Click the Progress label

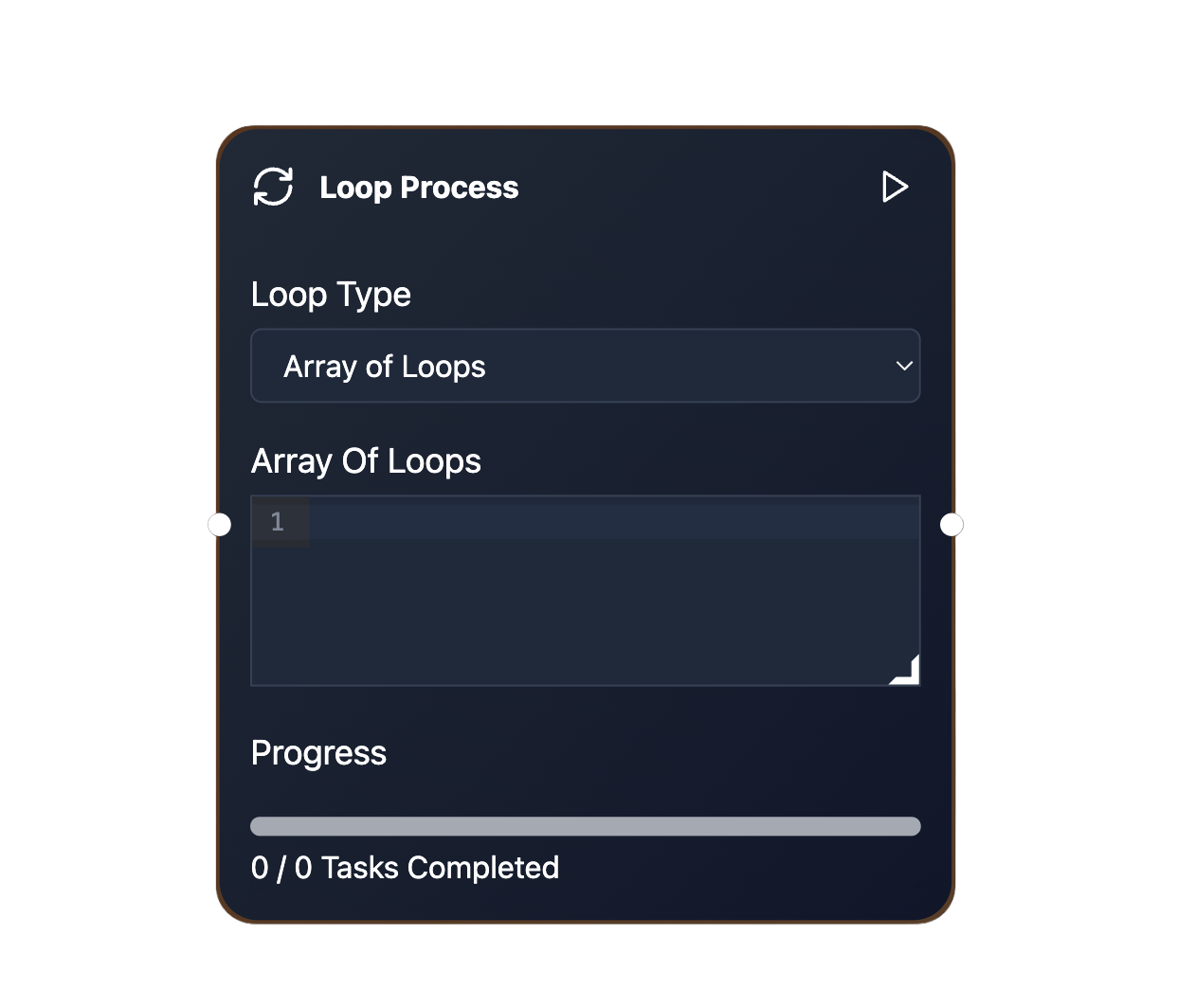click(x=318, y=753)
